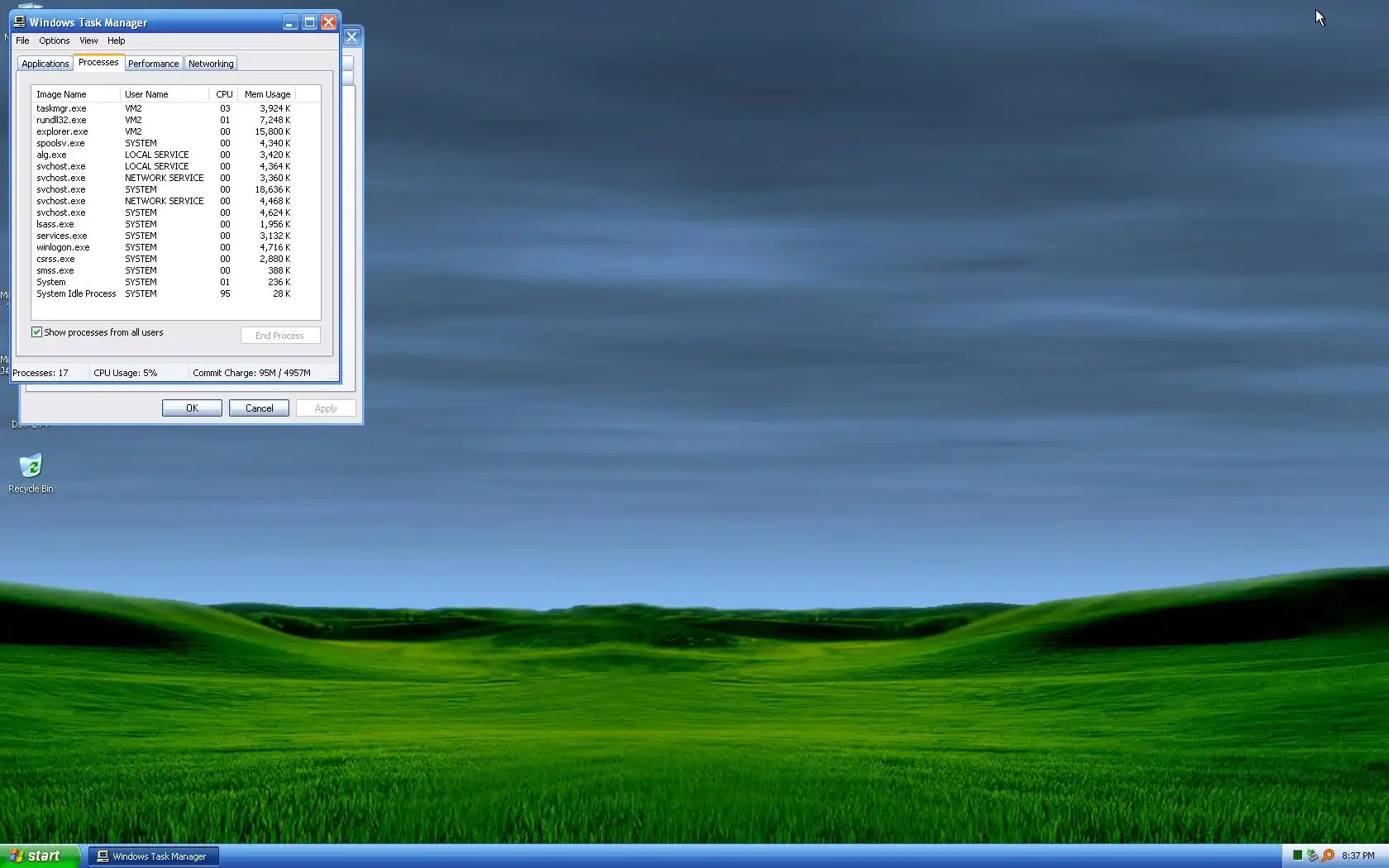The height and width of the screenshot is (868, 1389).
Task: Click the Task Manager title bar icon
Action: (20, 22)
